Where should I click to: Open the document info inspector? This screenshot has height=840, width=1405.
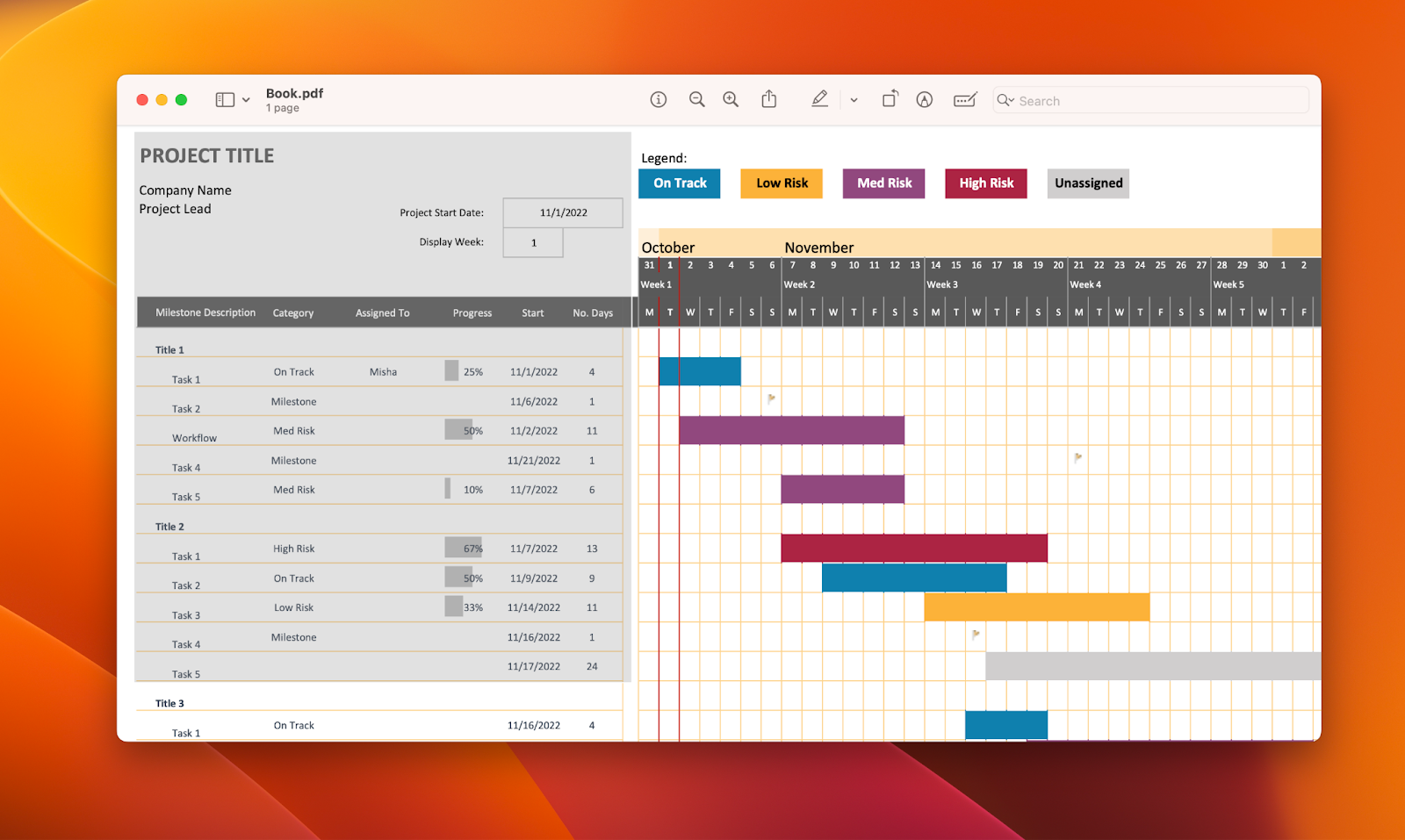coord(659,99)
